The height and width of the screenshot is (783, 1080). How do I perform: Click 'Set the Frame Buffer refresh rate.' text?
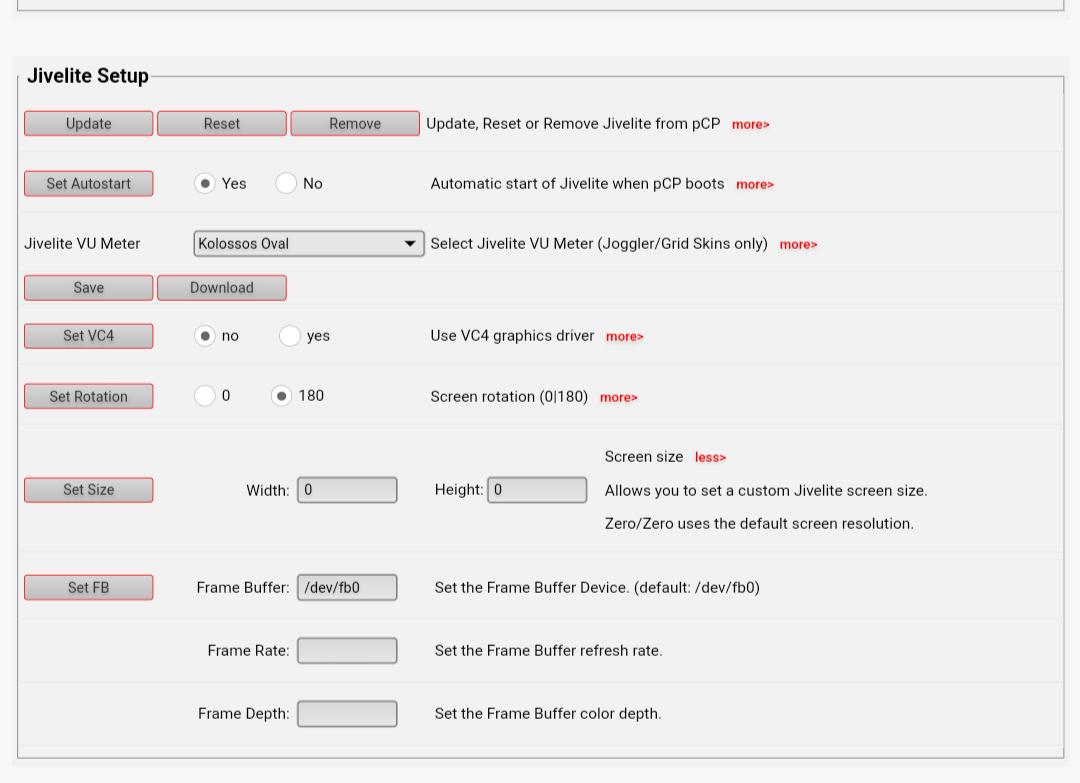pyautogui.click(x=548, y=651)
